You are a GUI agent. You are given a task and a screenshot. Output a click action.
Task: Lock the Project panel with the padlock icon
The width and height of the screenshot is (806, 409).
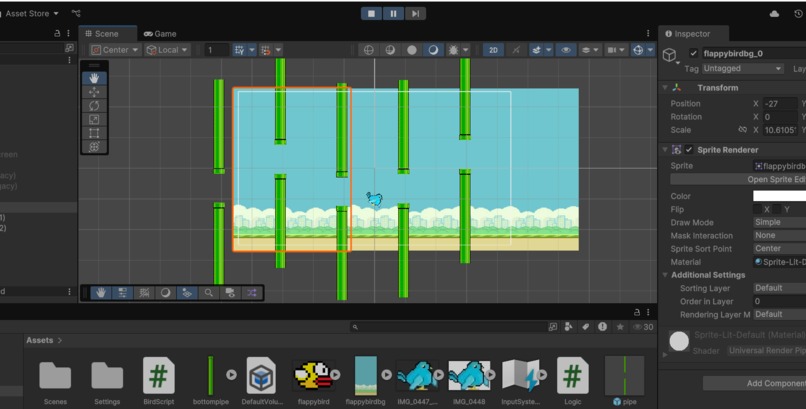pyautogui.click(x=637, y=312)
